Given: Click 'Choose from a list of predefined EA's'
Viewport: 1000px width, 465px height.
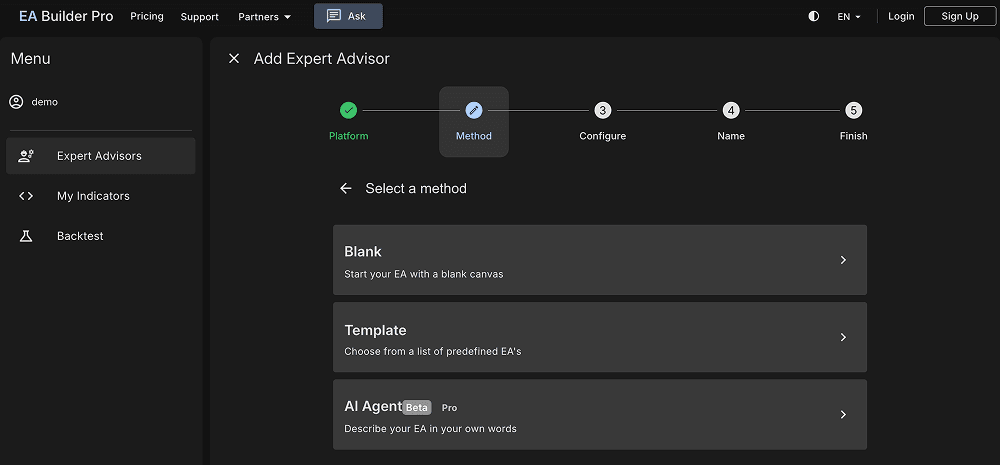Looking at the screenshot, I should (433, 351).
